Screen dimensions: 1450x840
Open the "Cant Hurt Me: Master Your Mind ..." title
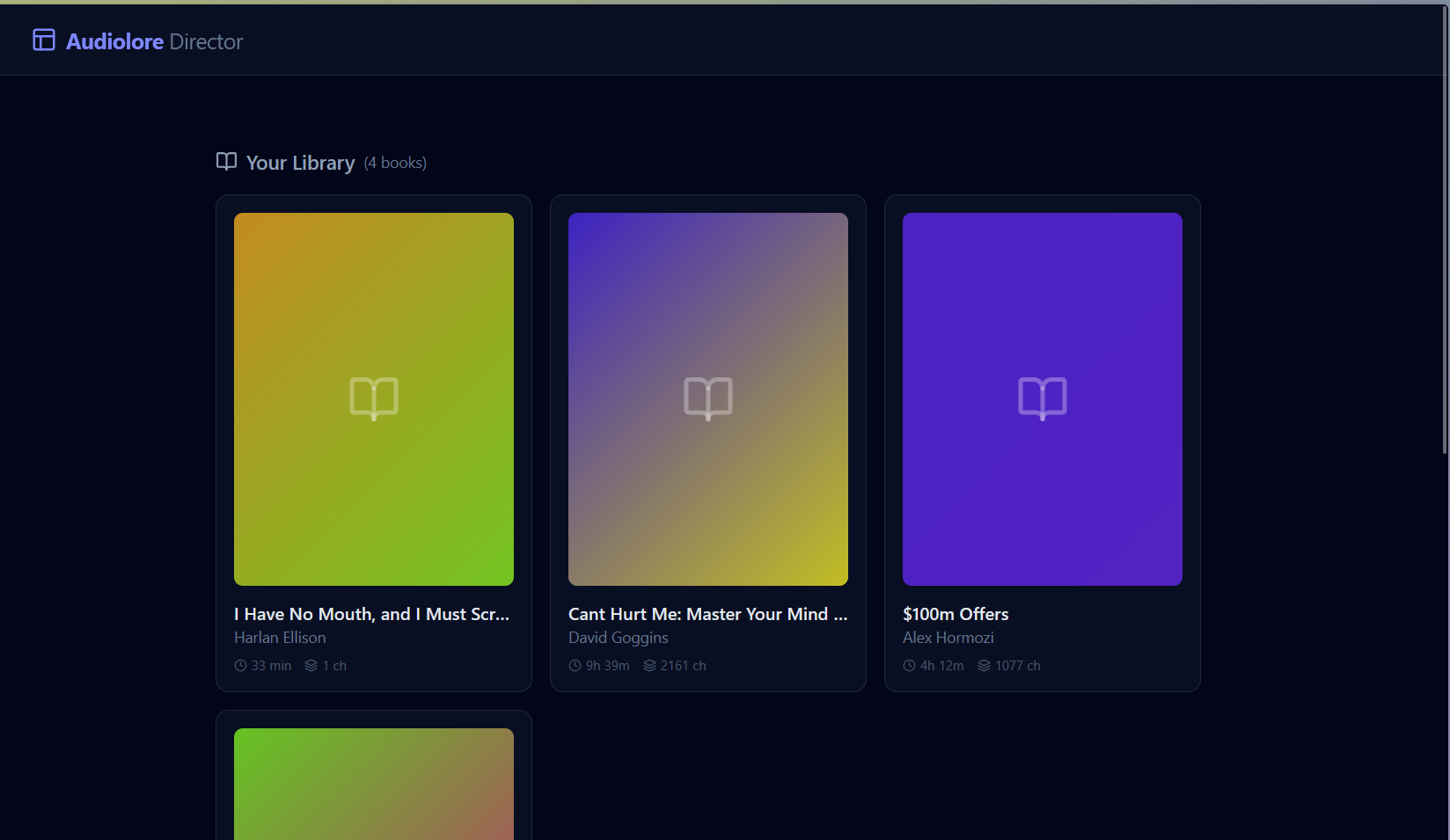[x=708, y=614]
